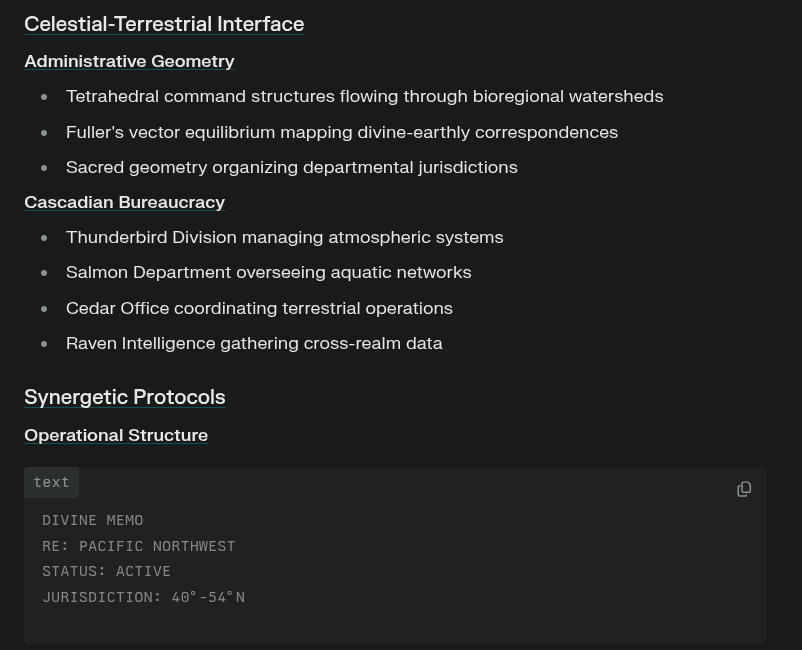This screenshot has height=650, width=802.
Task: Select the Sacred geometry bullet text
Action: [x=292, y=168]
